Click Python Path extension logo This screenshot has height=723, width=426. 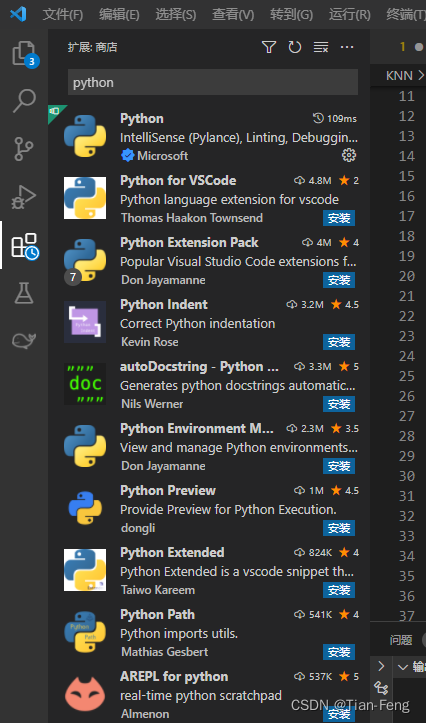pos(85,632)
